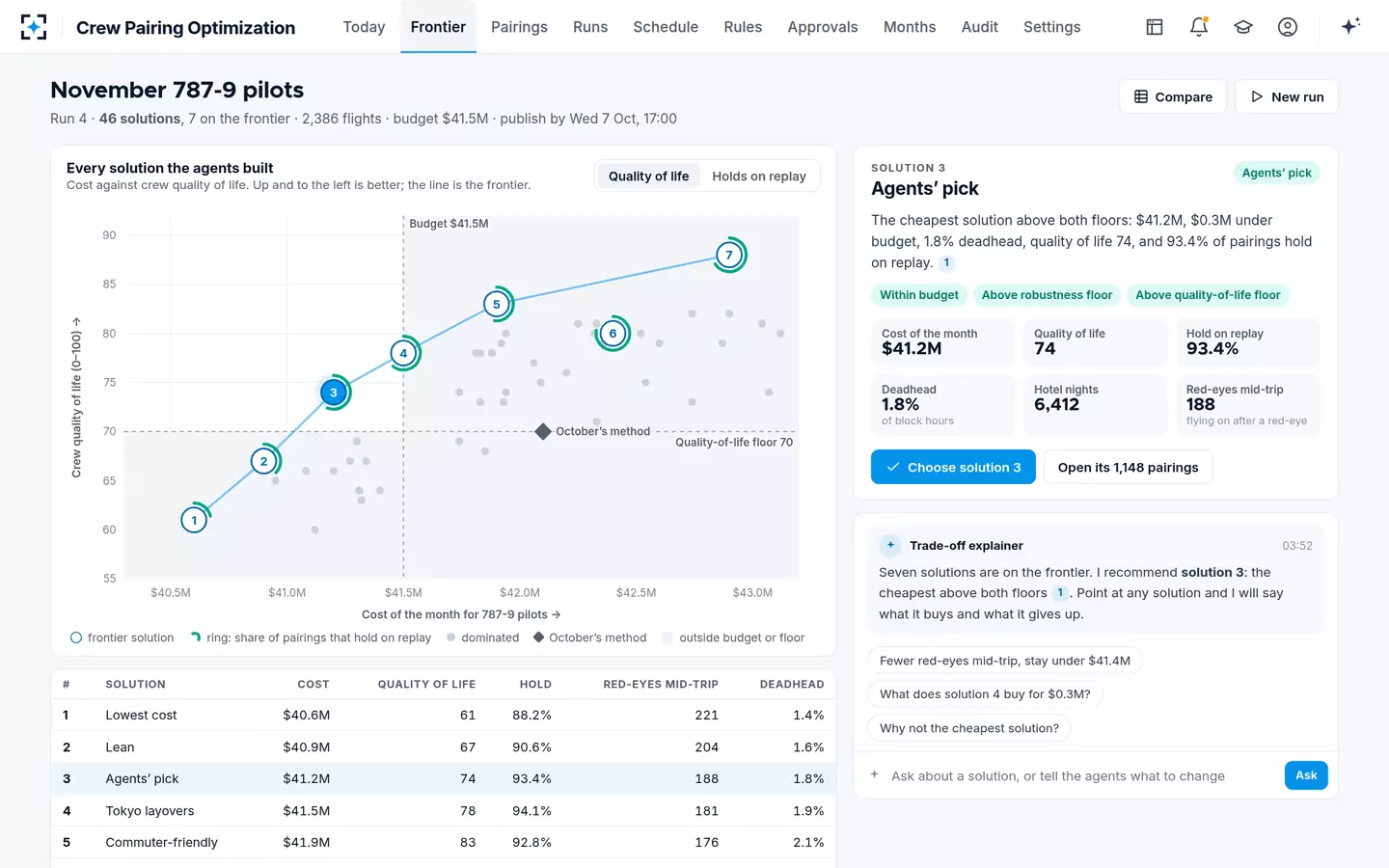Screen dimensions: 1389x868
Task: Pick suggestion 'Why not the cheapest solution?'
Action: (969, 728)
